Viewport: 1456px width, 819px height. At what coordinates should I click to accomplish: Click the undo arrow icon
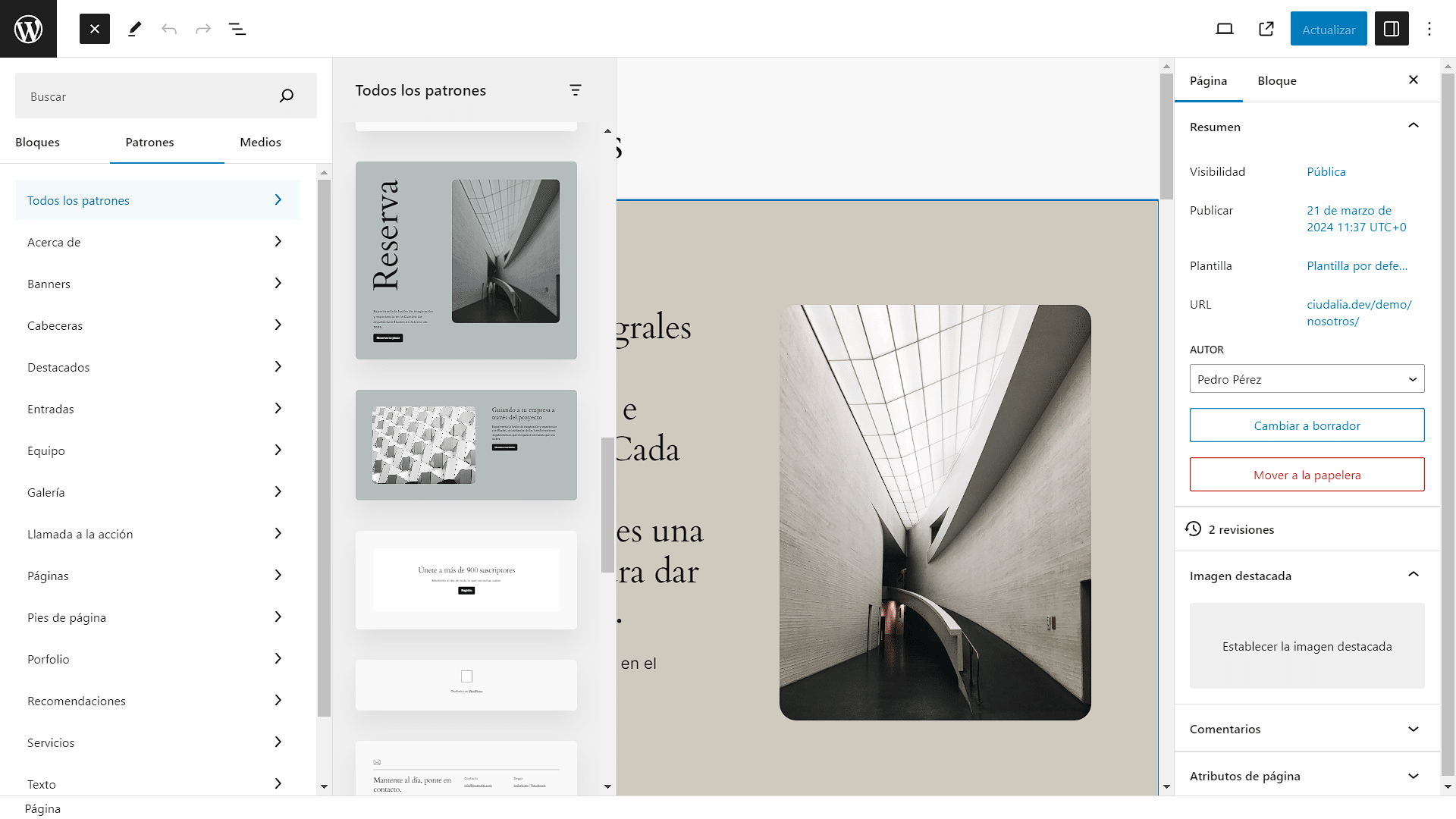click(169, 29)
